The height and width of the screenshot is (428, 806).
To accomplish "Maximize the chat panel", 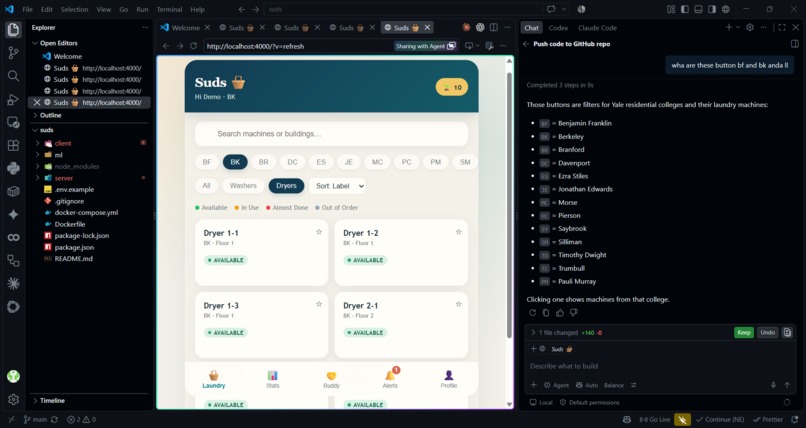I will coord(782,27).
